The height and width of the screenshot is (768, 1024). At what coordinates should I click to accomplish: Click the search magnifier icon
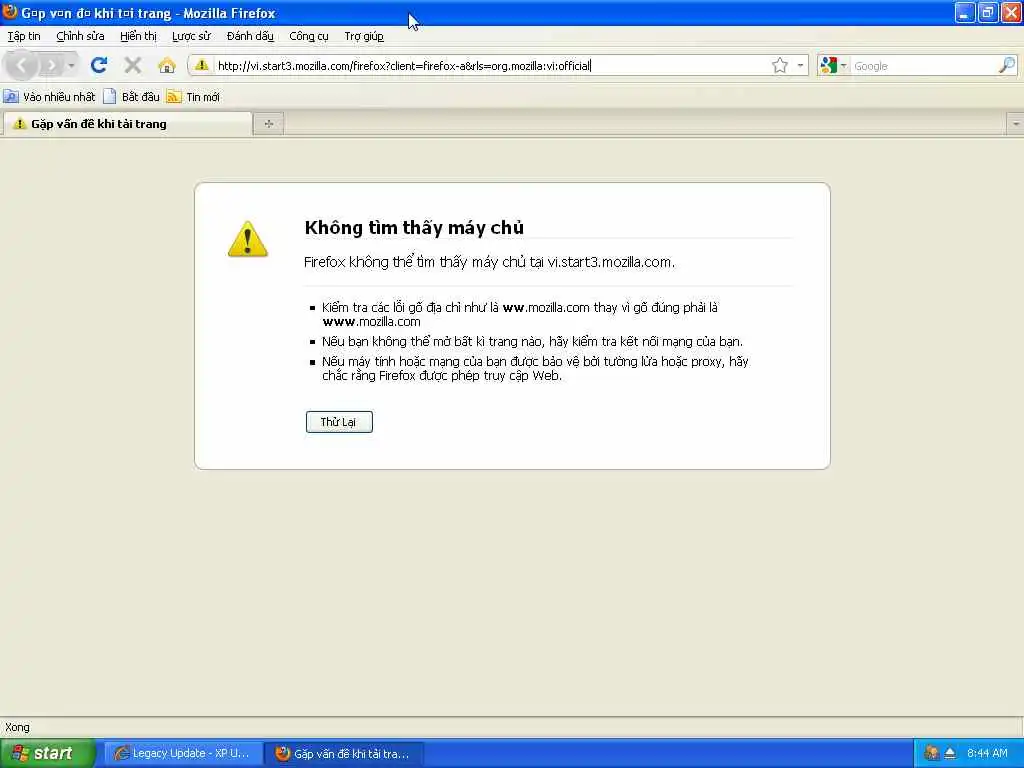point(1007,65)
